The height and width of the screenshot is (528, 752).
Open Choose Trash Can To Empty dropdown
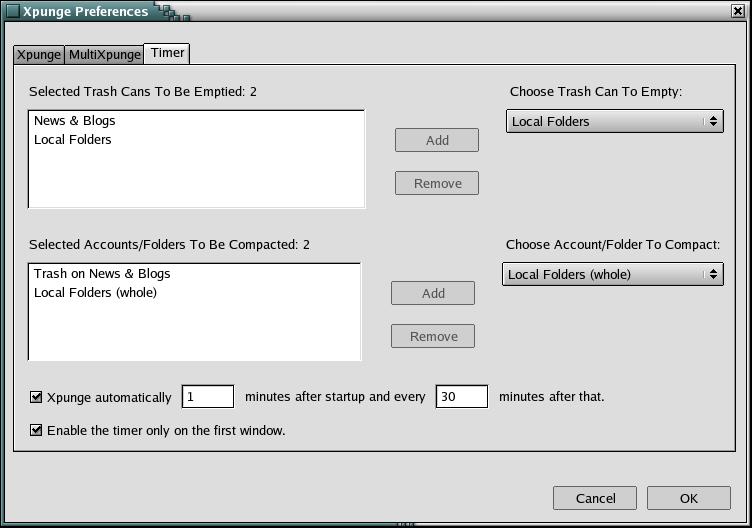614,121
